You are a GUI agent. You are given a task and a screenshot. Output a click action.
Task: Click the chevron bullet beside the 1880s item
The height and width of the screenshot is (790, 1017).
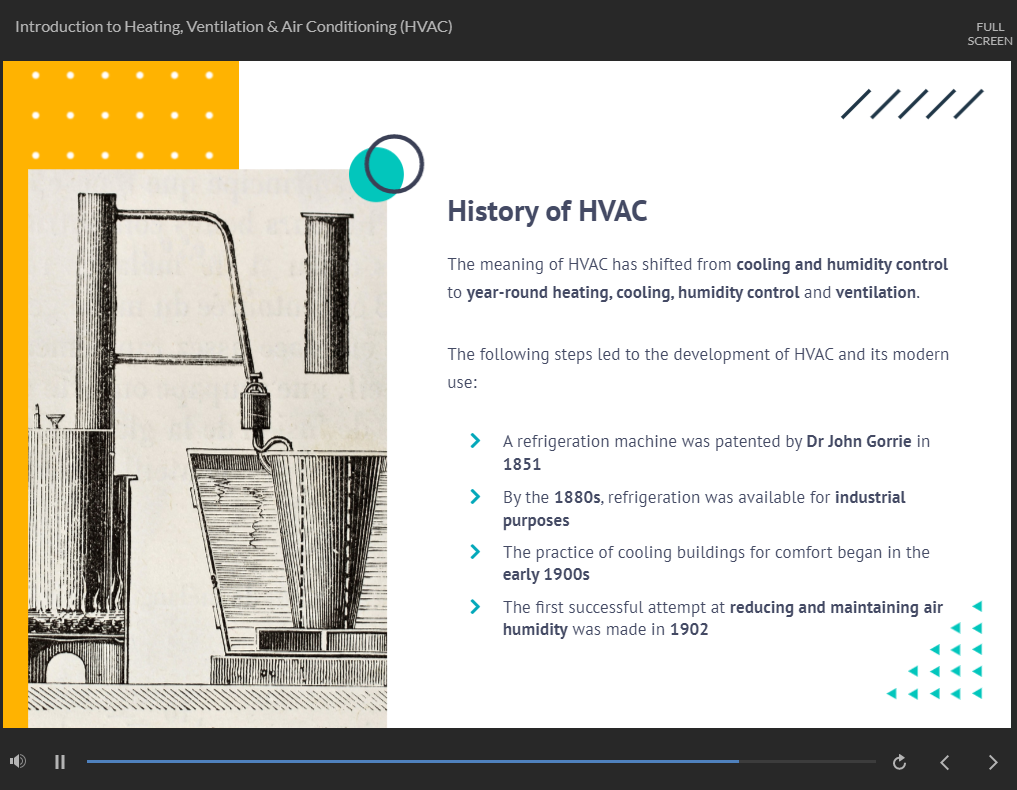(x=475, y=497)
